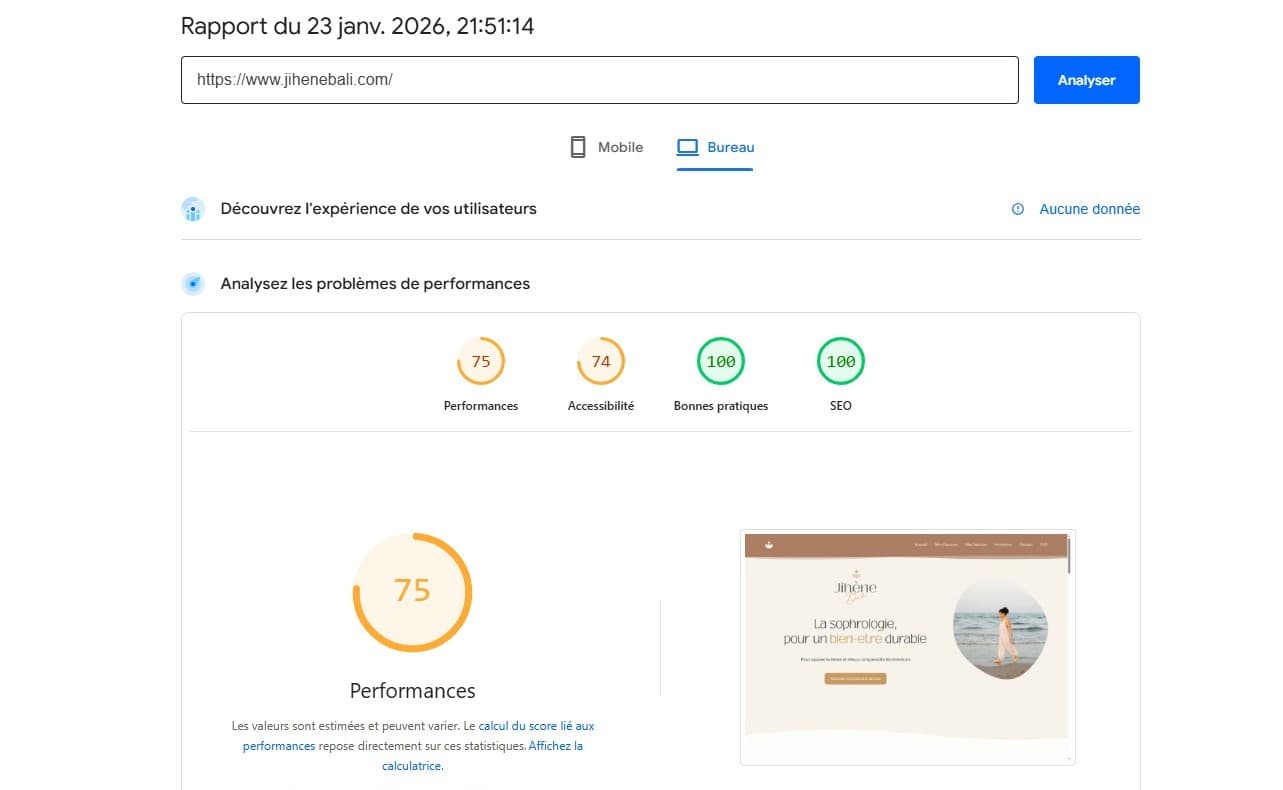This screenshot has height=790, width=1283.
Task: Click the Découvrez l'expérience de vos utilisateurs heading
Action: click(378, 209)
